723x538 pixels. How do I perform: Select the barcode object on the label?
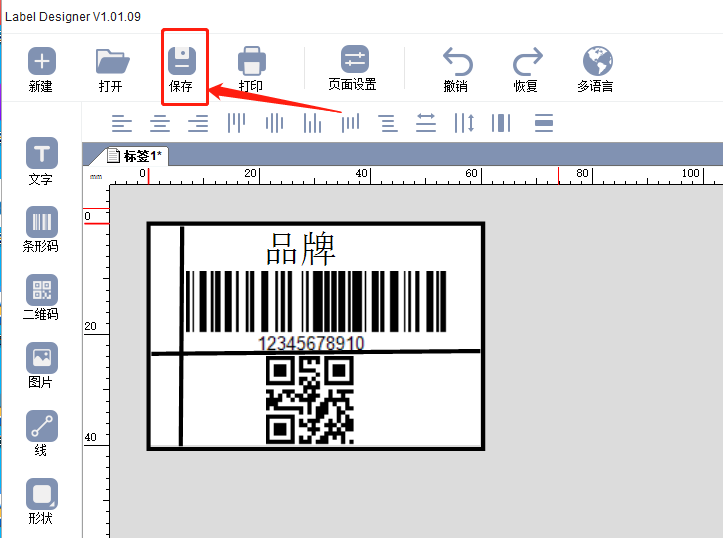tap(316, 302)
